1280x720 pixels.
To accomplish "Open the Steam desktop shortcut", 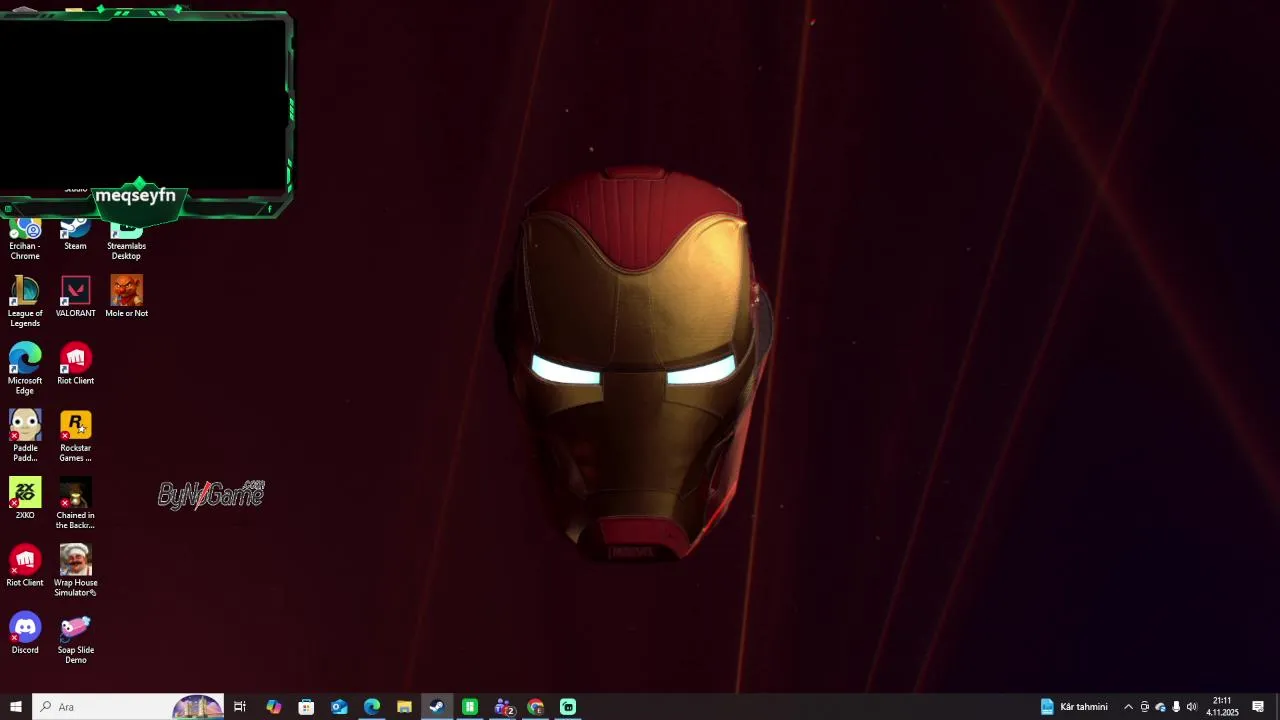I will 75,236.
